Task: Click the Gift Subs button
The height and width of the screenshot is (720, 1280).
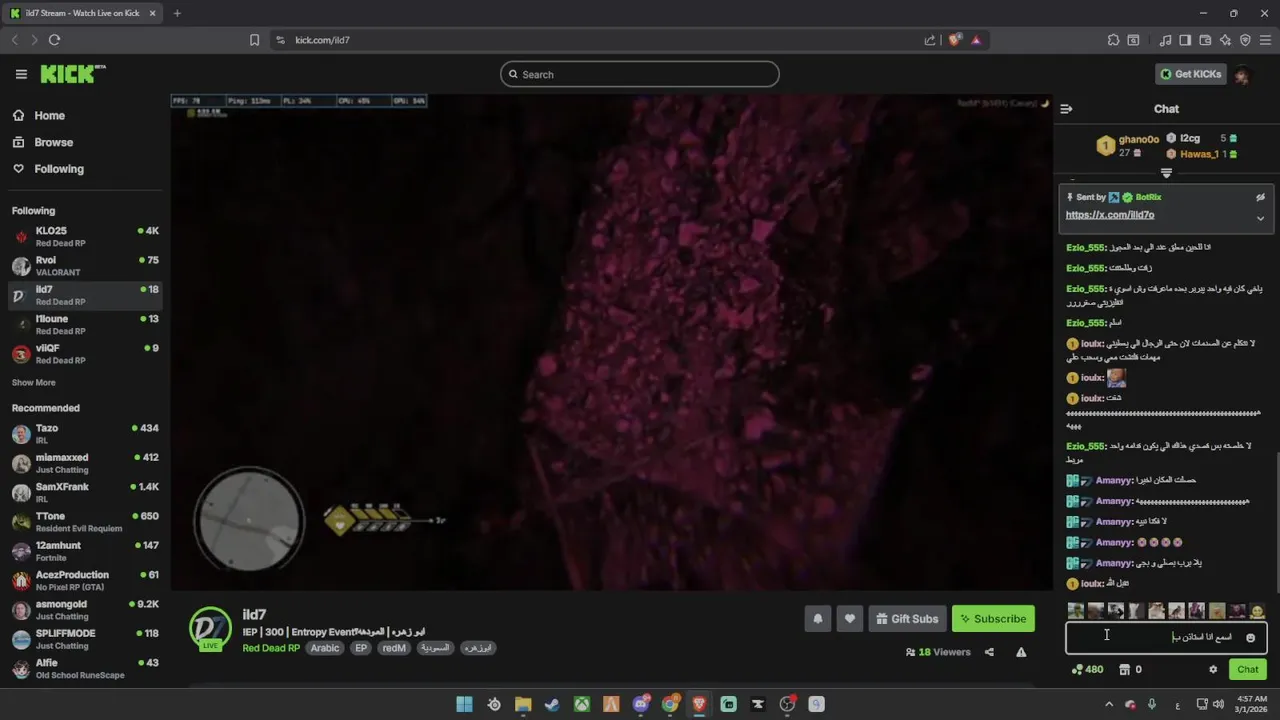Action: (x=907, y=619)
